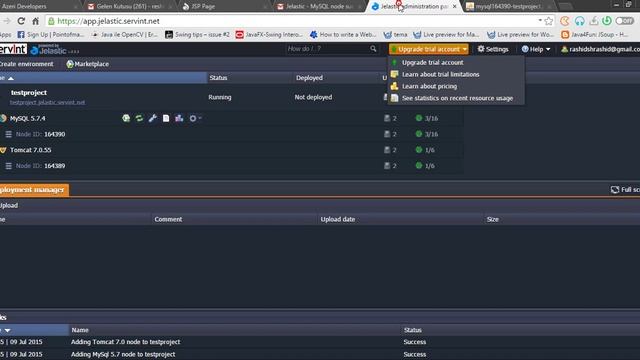Viewport: 640px width, 360px height.
Task: Click the headphones extension icon
Action: pos(580,21)
